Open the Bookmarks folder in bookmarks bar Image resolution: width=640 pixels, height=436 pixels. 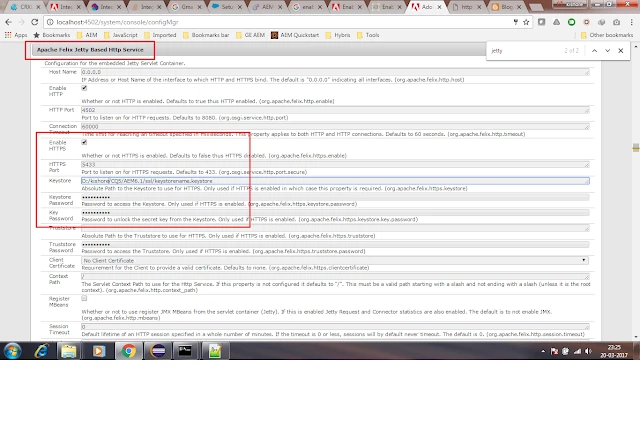52,35
